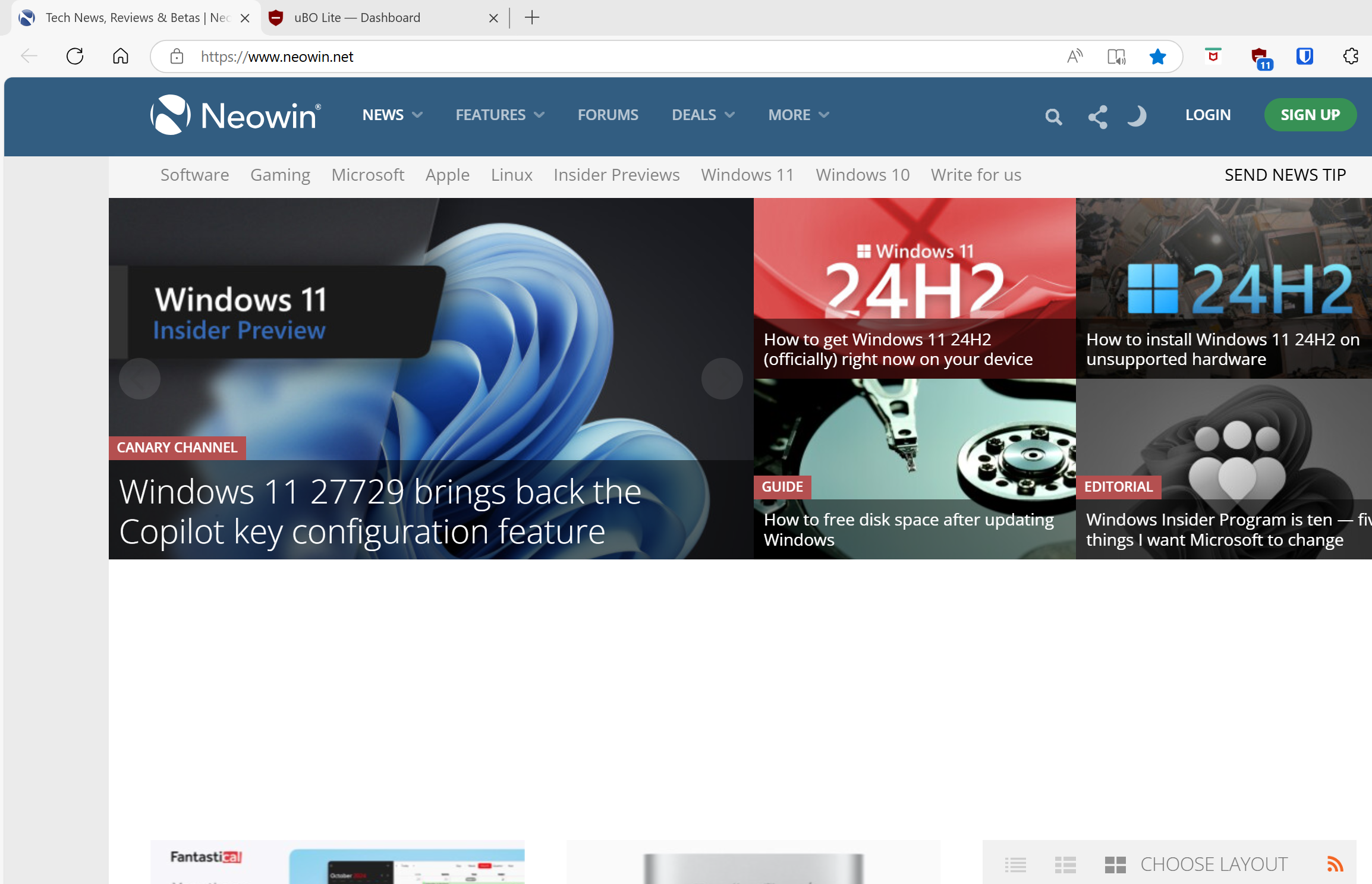1372x884 pixels.
Task: Expand the FEATURES dropdown menu
Action: [x=499, y=115]
